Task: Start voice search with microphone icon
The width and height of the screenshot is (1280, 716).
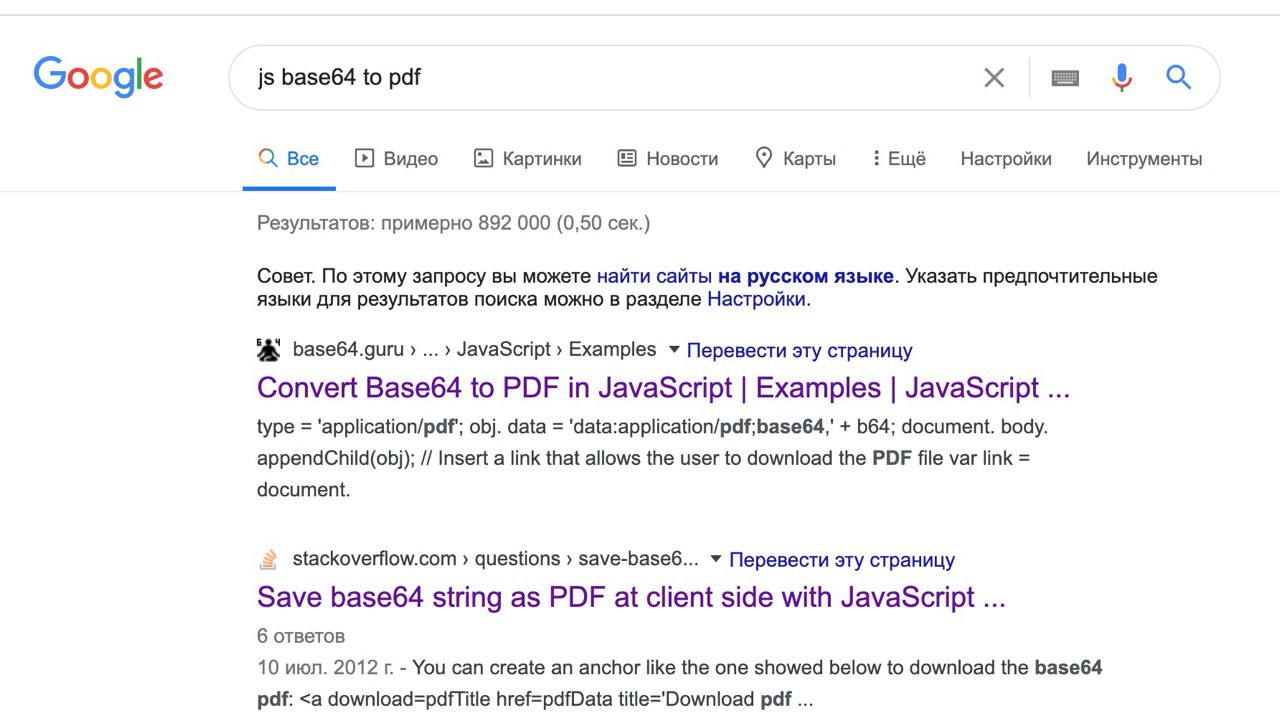Action: pyautogui.click(x=1122, y=78)
